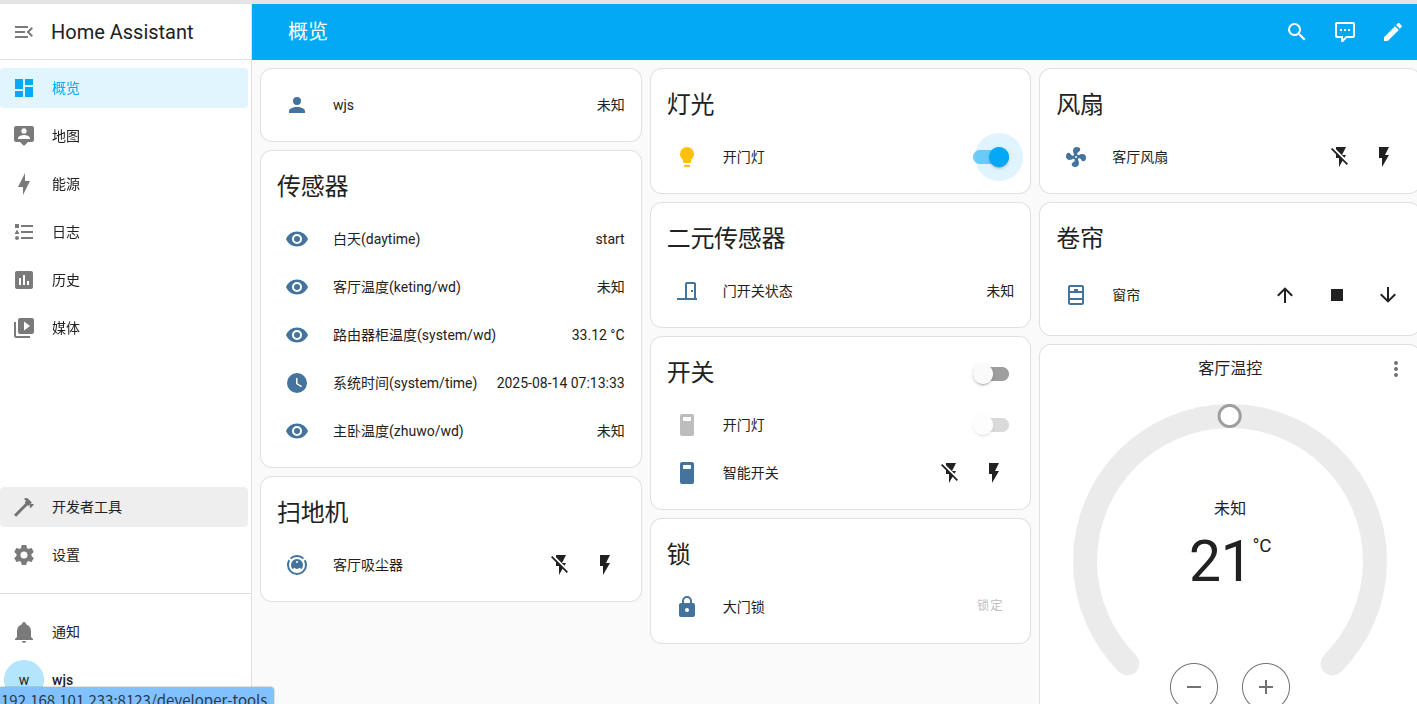Click the 客厅温控 card title
Screen dimensions: 1417x704
1230,368
